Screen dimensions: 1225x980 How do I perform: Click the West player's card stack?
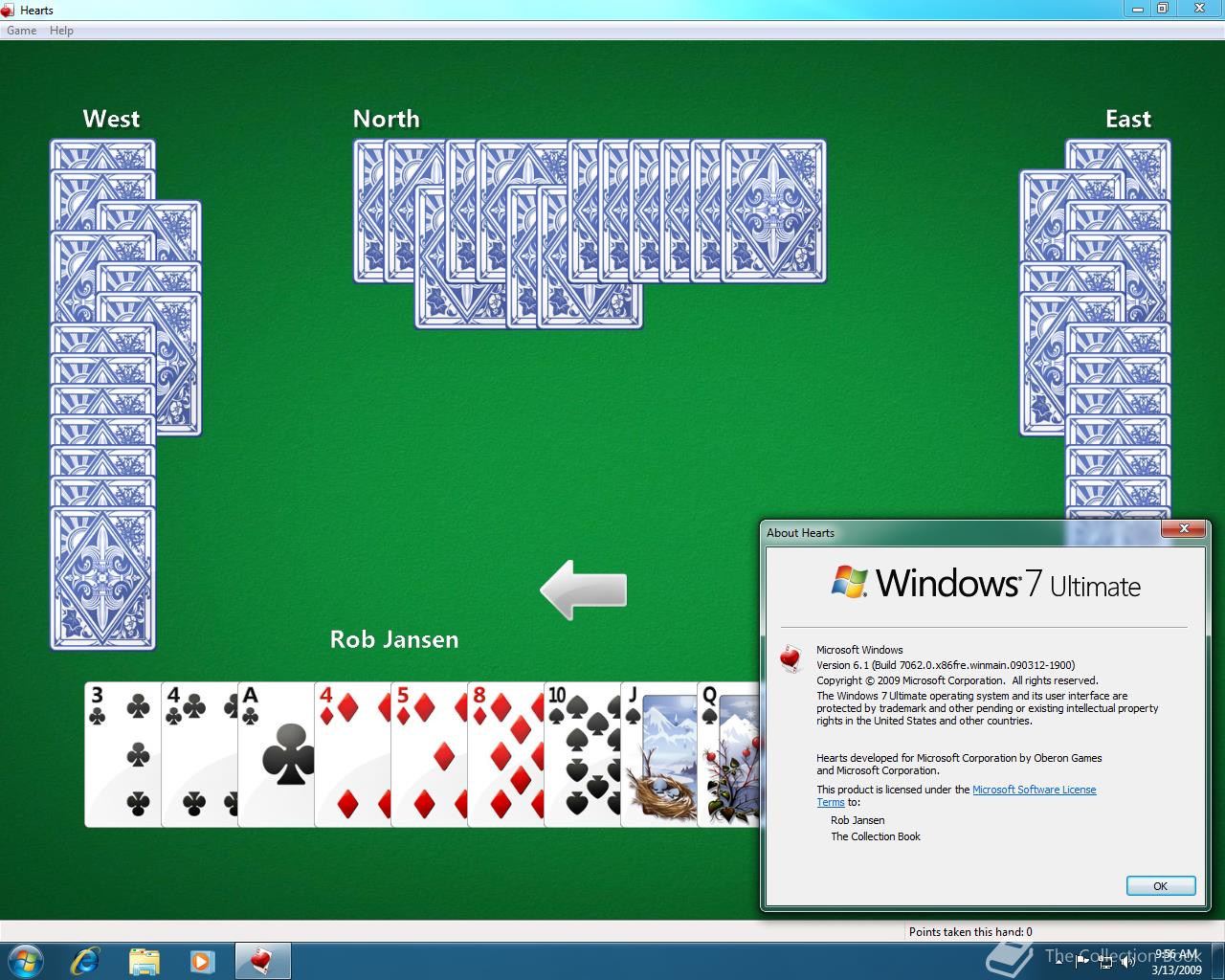(x=125, y=394)
